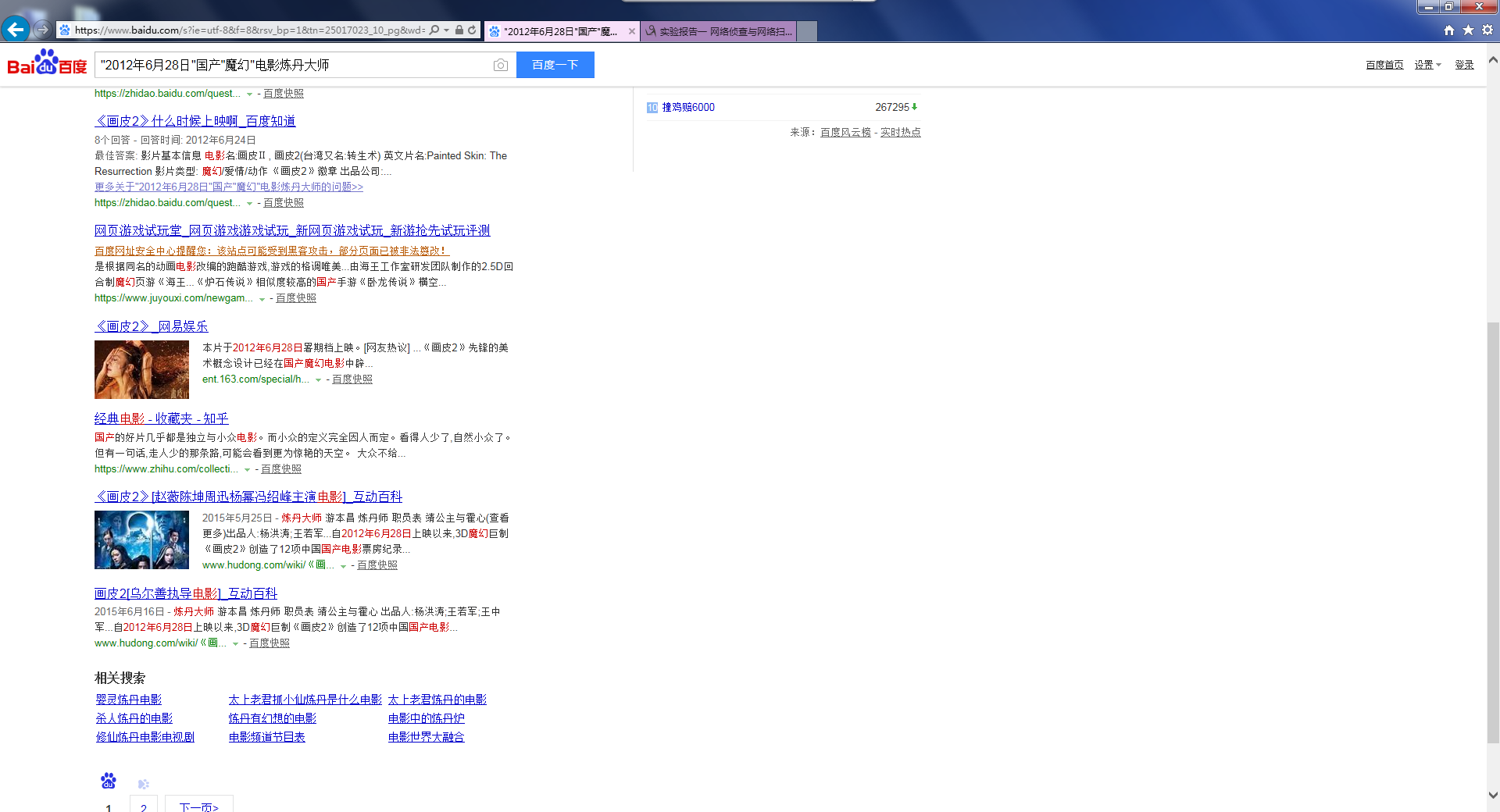Expand the 设置 settings dropdown
This screenshot has width=1500, height=812.
pos(1427,65)
